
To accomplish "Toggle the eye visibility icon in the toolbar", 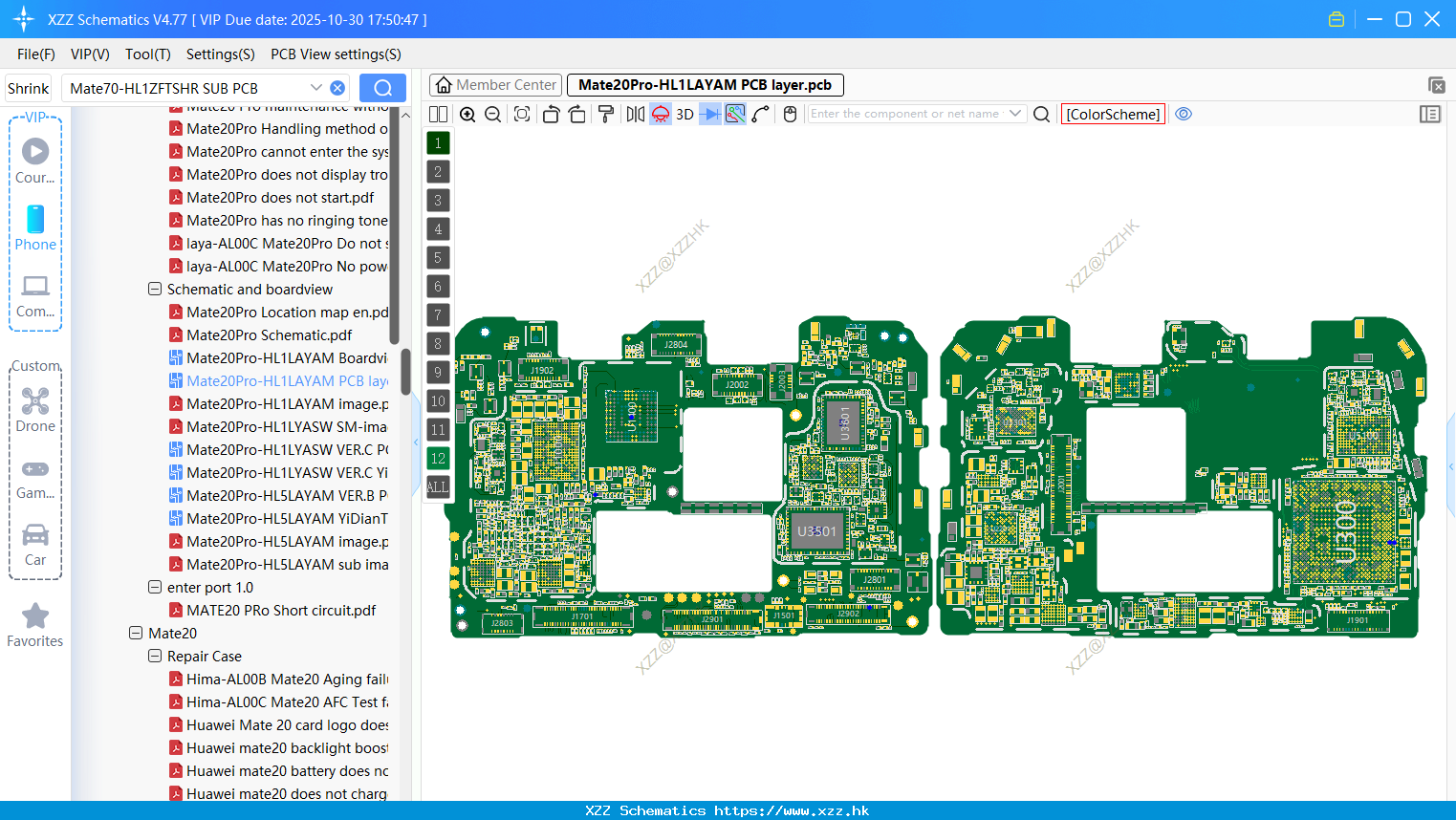I will pos(1184,114).
